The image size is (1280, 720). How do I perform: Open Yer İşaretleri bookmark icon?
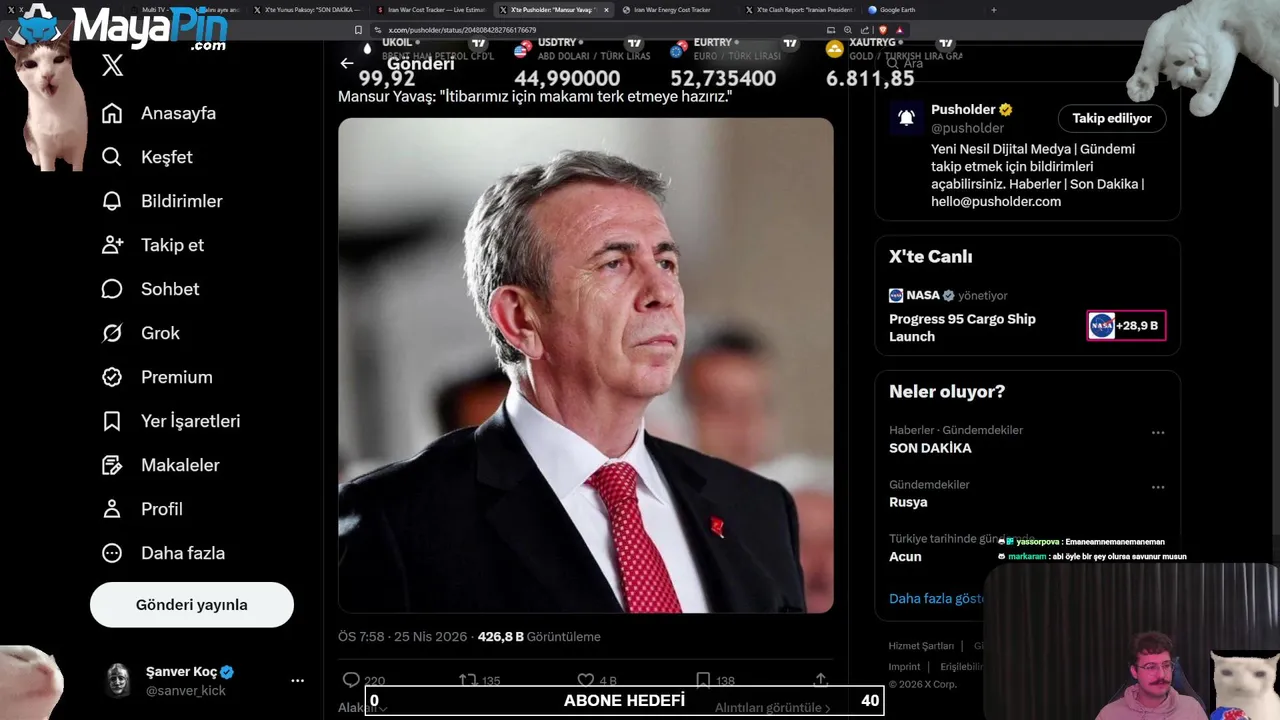[112, 421]
